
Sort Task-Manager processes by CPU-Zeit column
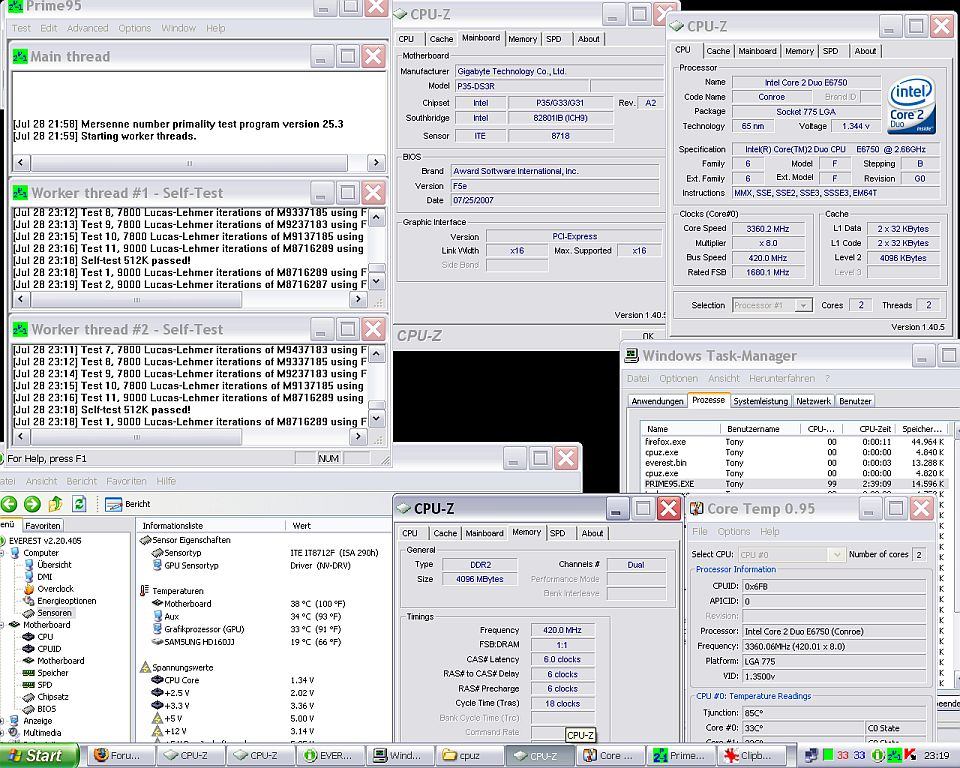click(869, 429)
